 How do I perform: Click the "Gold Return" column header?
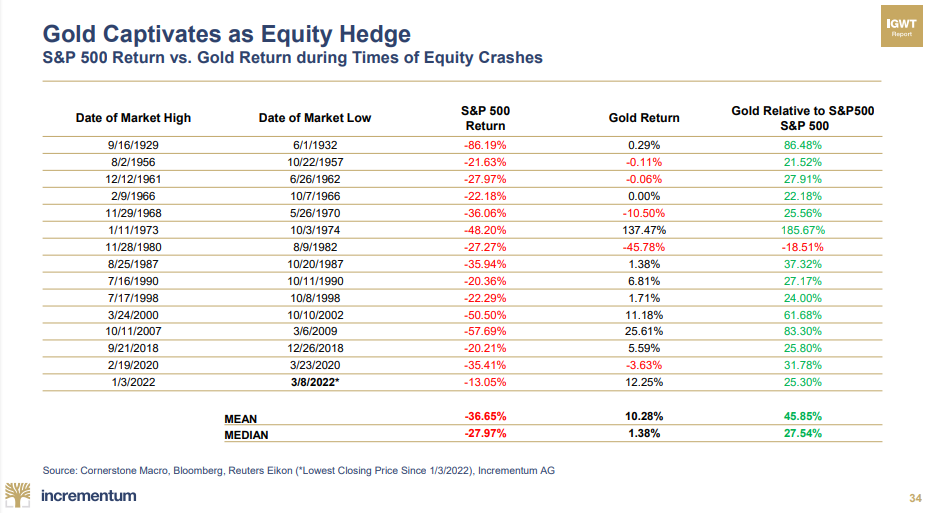pos(644,118)
